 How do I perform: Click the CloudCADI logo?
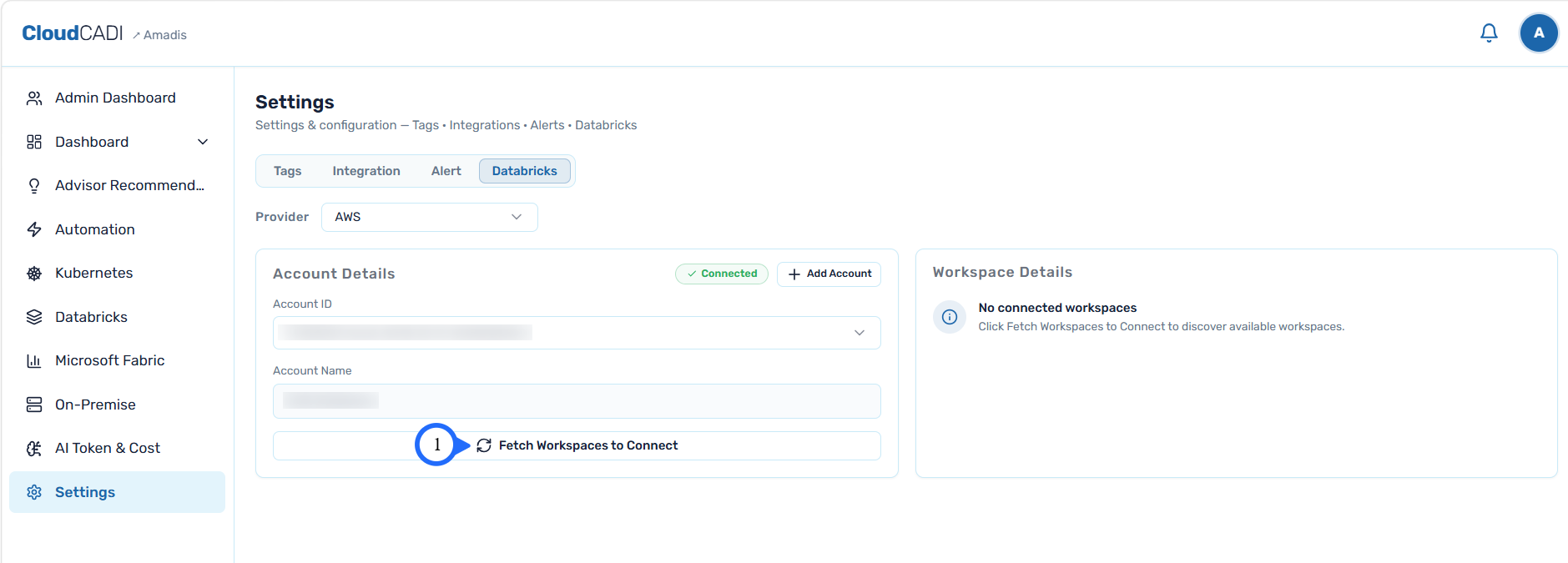[x=73, y=33]
